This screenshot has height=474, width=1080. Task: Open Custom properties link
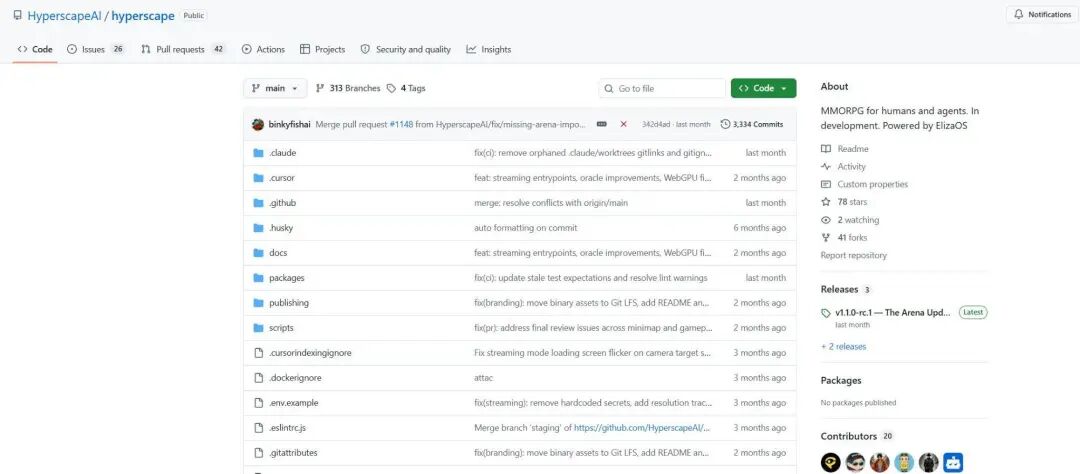pyautogui.click(x=864, y=185)
